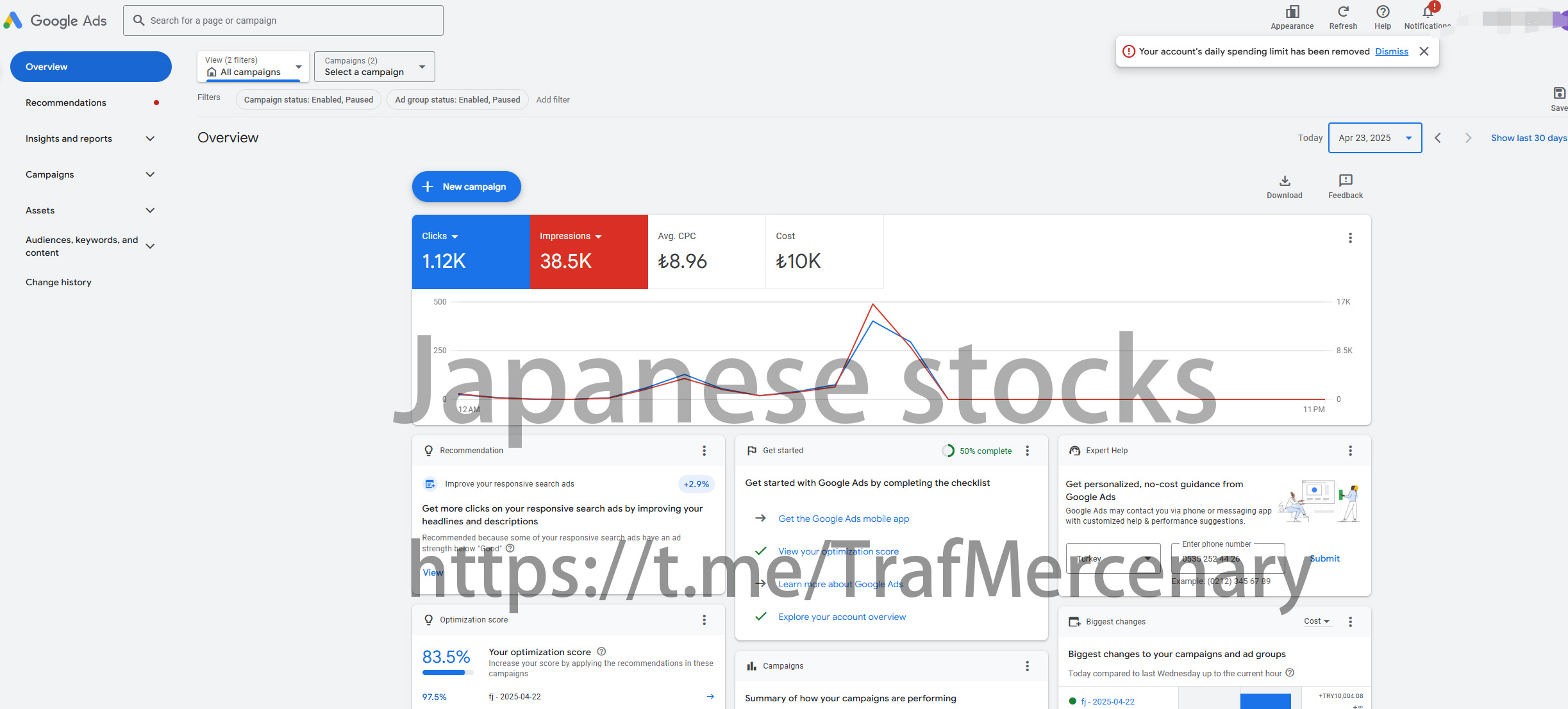This screenshot has width=1568, height=709.
Task: Open the Apr 23, 2025 date picker
Action: point(1375,138)
